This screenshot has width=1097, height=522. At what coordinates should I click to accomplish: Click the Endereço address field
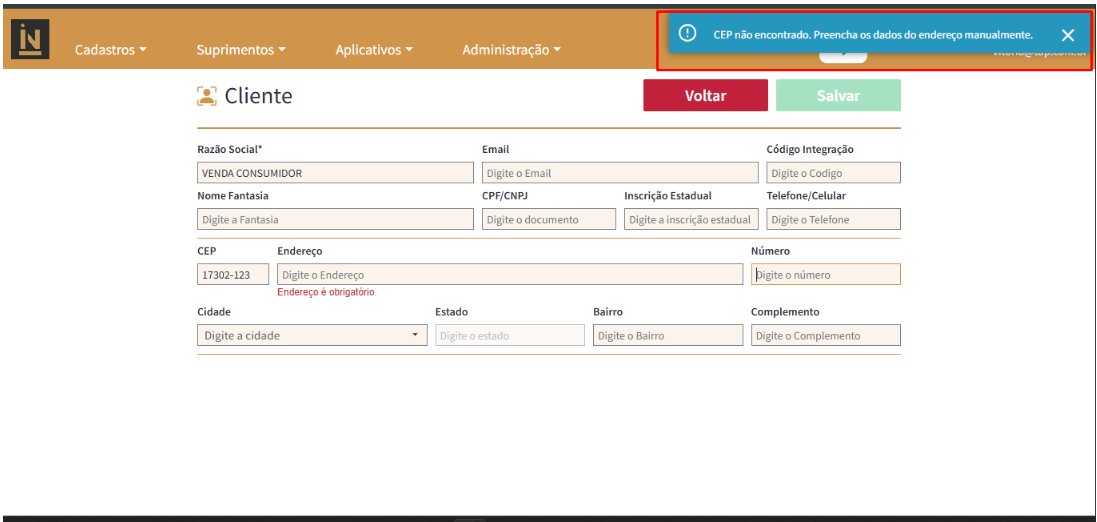(x=509, y=274)
